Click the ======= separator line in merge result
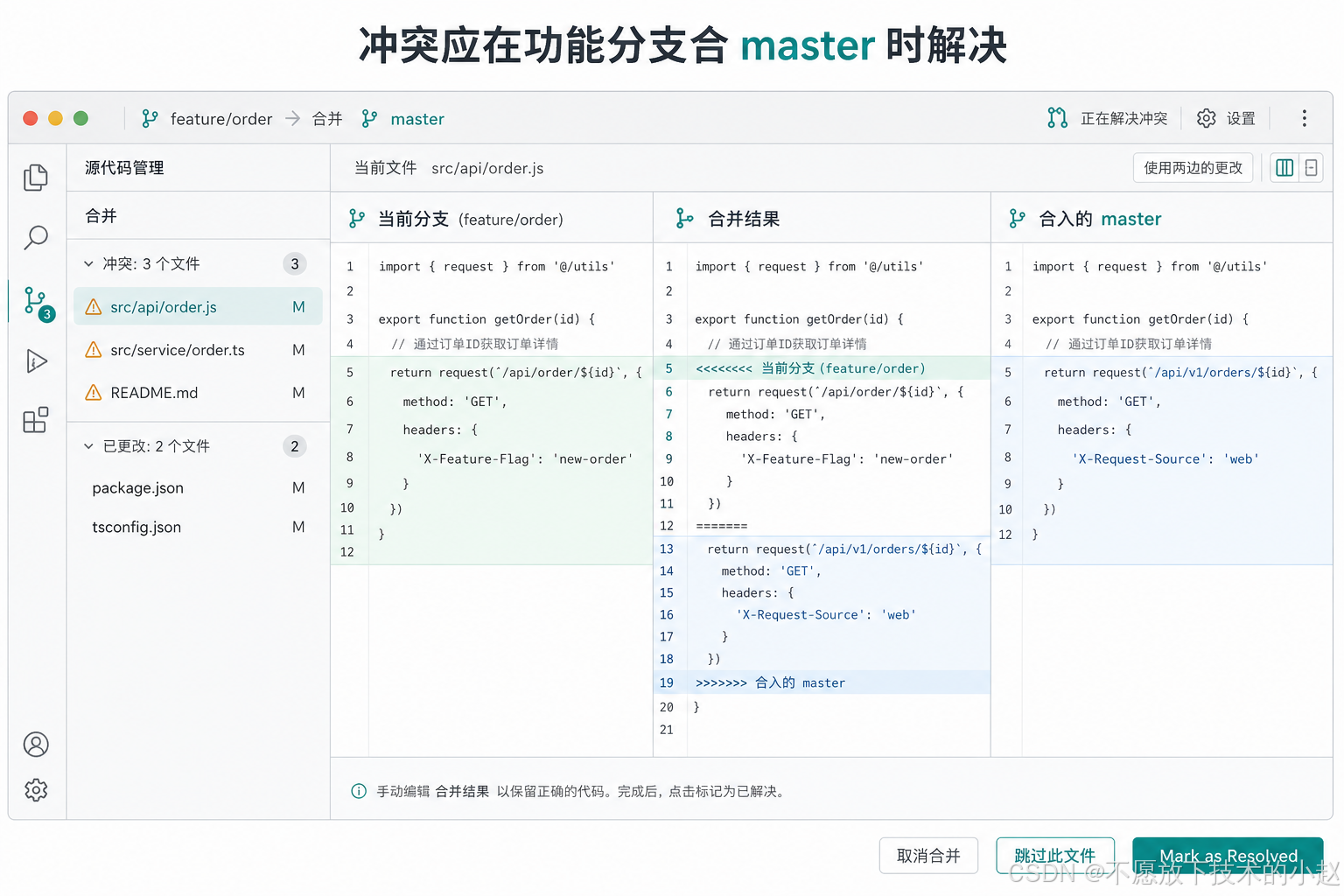 click(721, 526)
